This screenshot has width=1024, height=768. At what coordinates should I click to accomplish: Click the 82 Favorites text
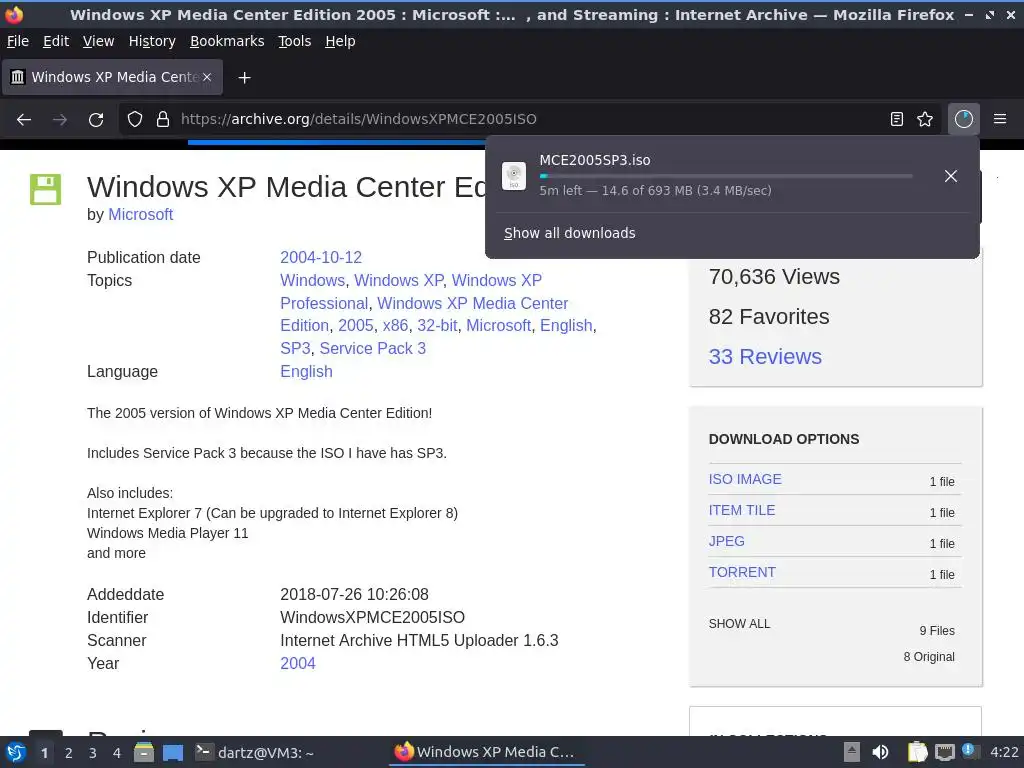click(x=769, y=317)
